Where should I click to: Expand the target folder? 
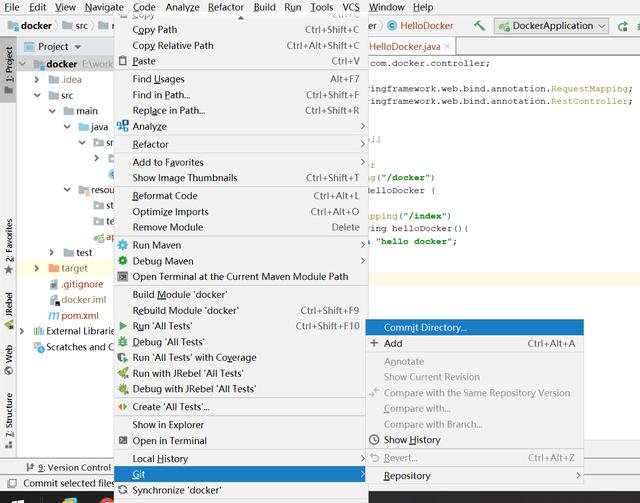(x=37, y=268)
